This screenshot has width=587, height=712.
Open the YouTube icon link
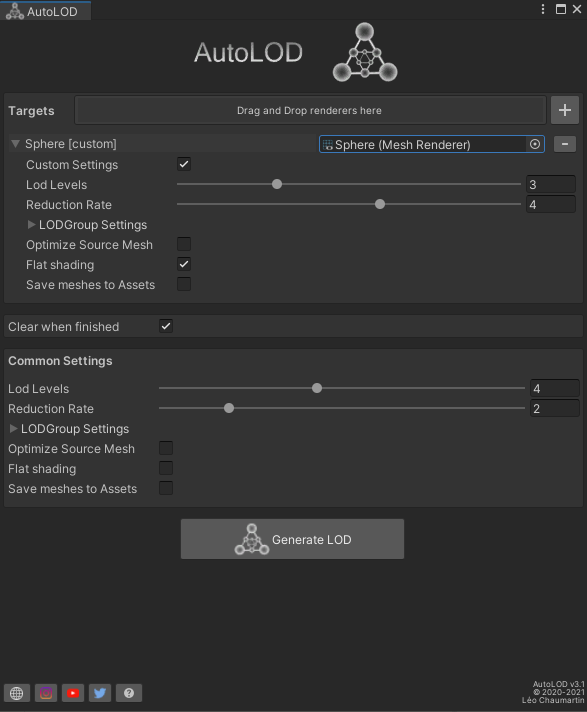pyautogui.click(x=73, y=693)
